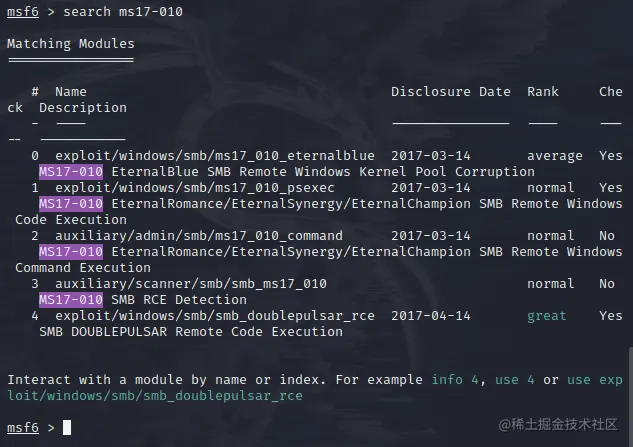Click the 'average' rank value
The image size is (633, 447).
click(555, 156)
